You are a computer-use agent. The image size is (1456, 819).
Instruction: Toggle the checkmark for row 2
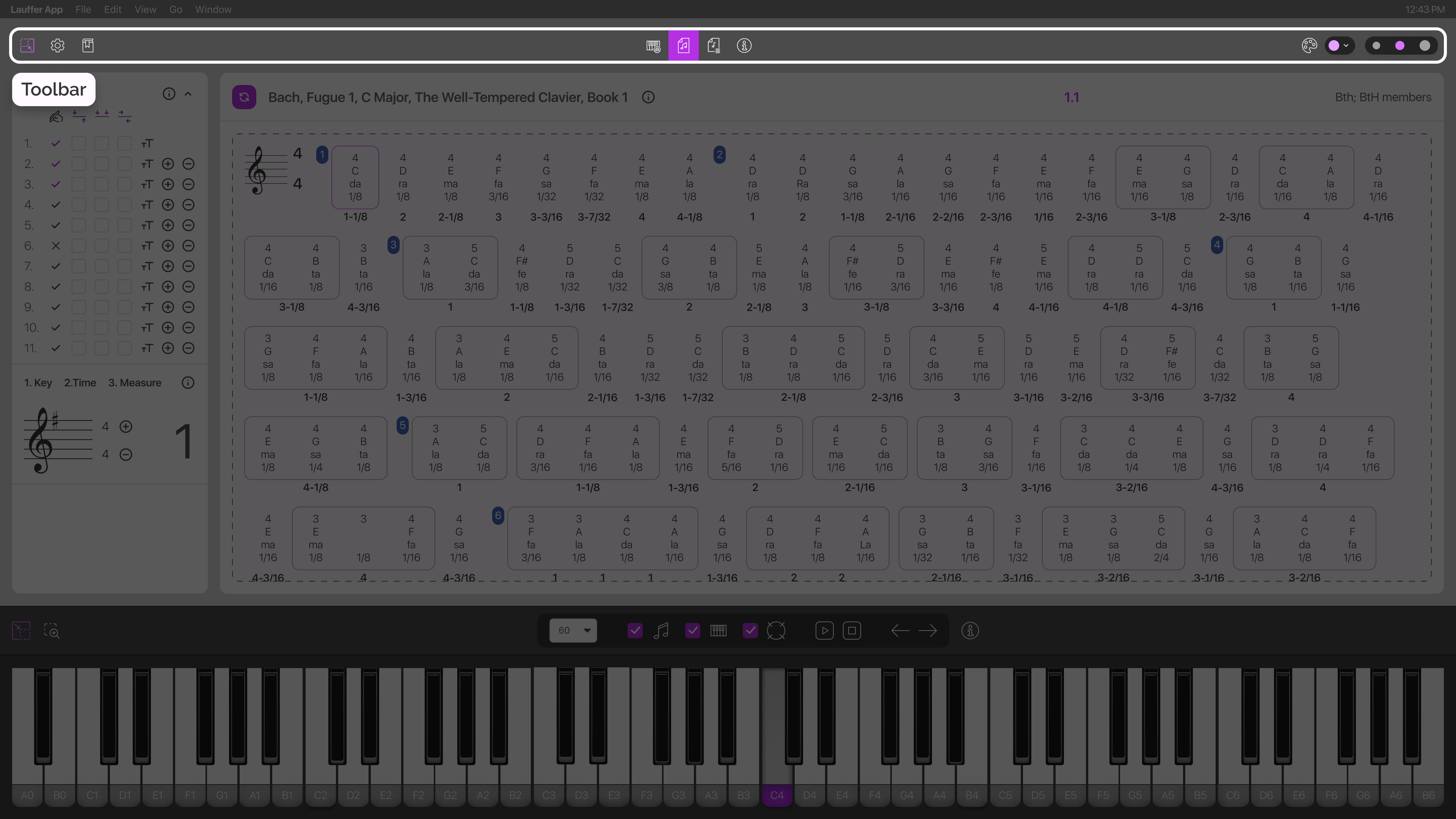click(x=55, y=164)
